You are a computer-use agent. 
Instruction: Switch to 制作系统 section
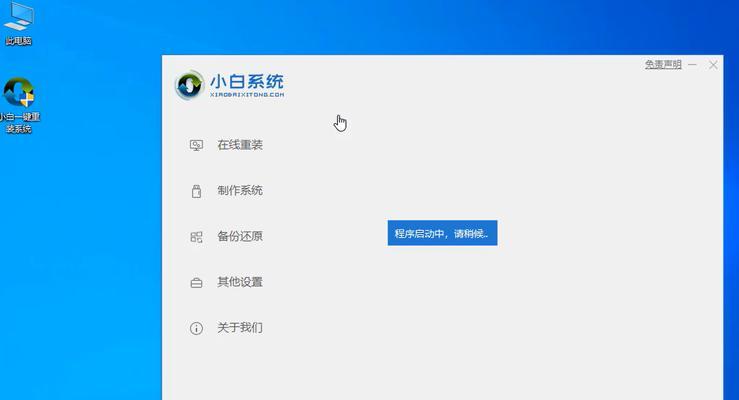click(240, 190)
